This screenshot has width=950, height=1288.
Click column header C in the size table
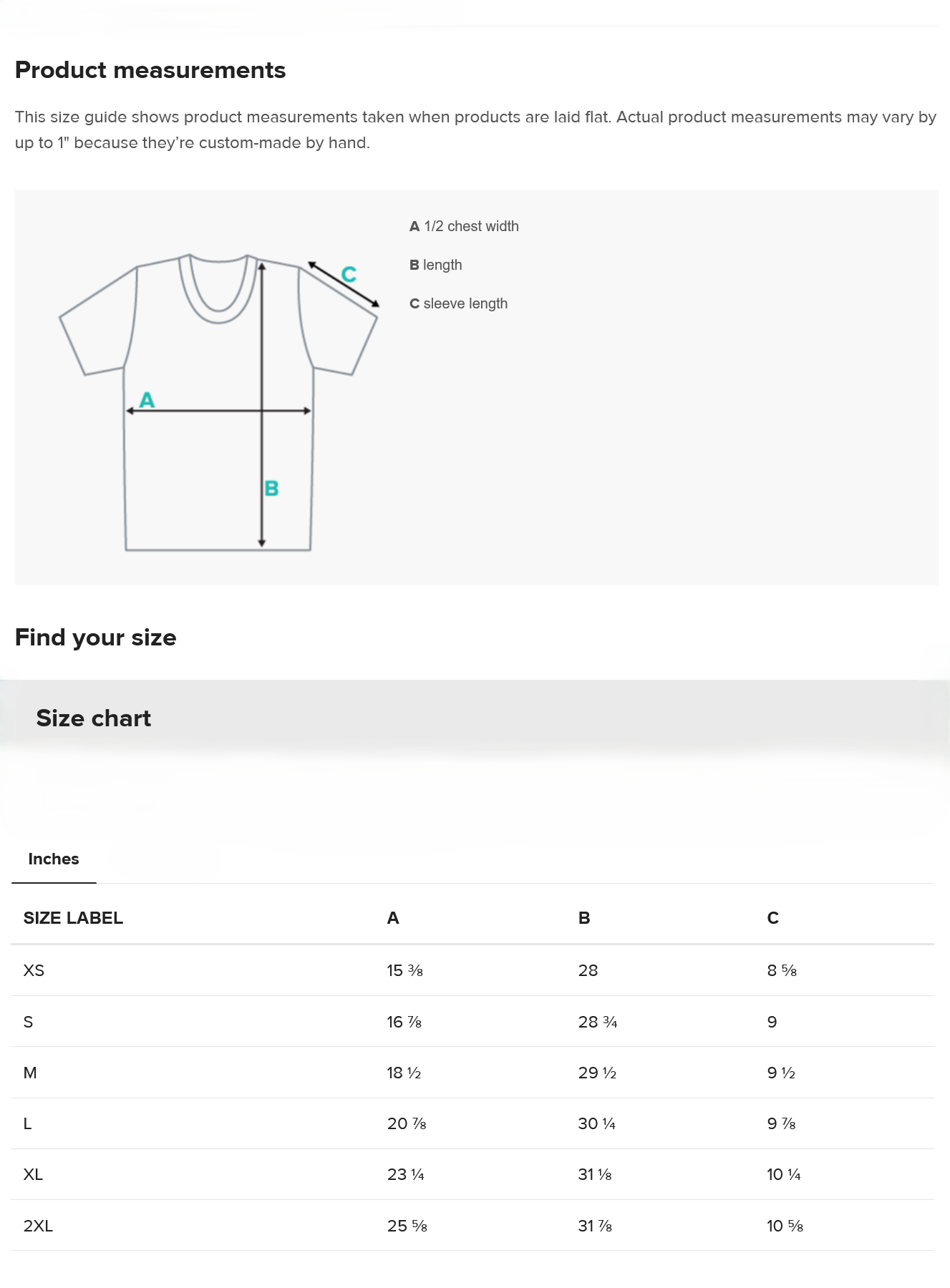tap(773, 918)
